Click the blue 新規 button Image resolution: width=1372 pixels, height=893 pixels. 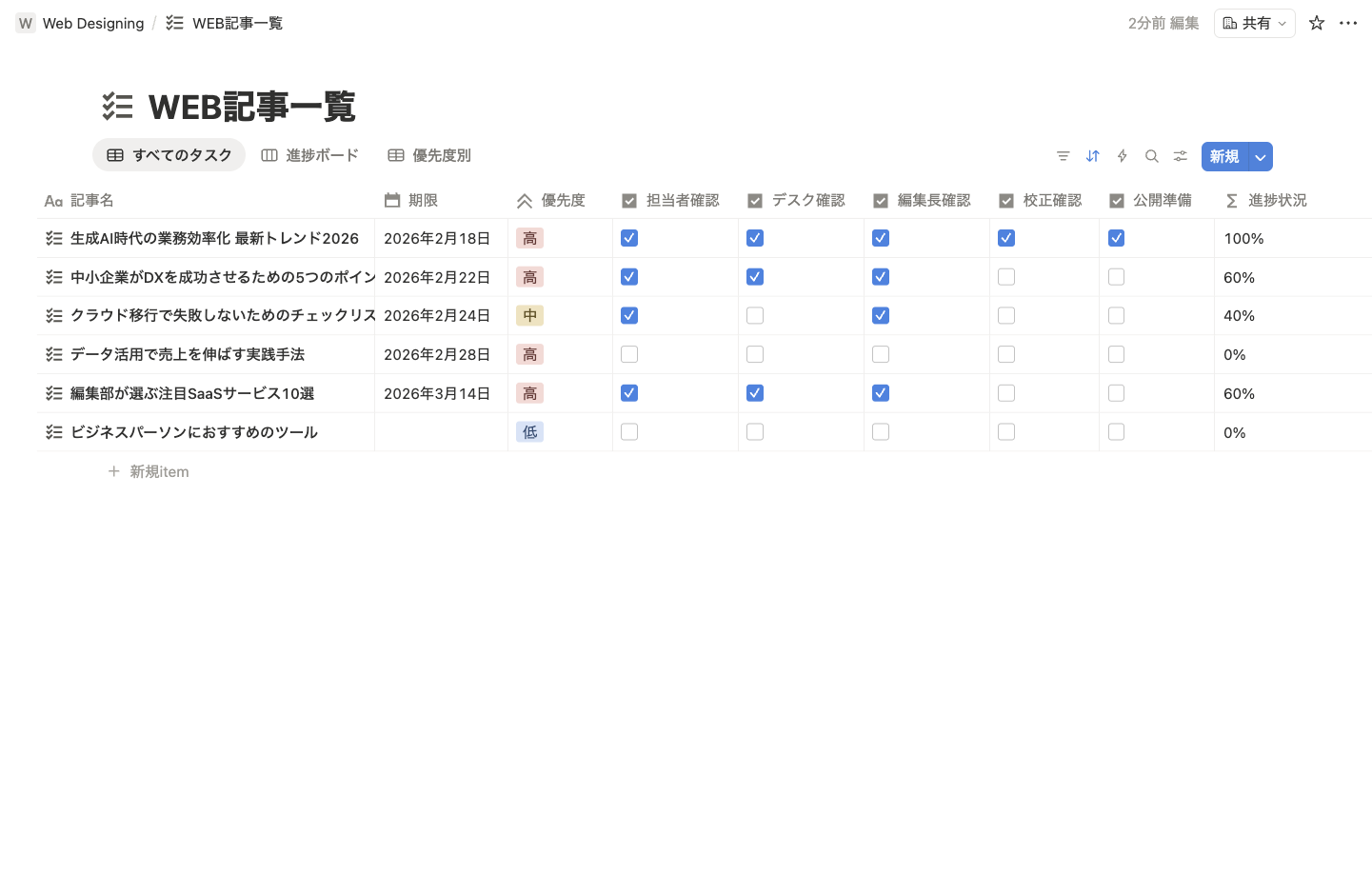pos(1224,157)
